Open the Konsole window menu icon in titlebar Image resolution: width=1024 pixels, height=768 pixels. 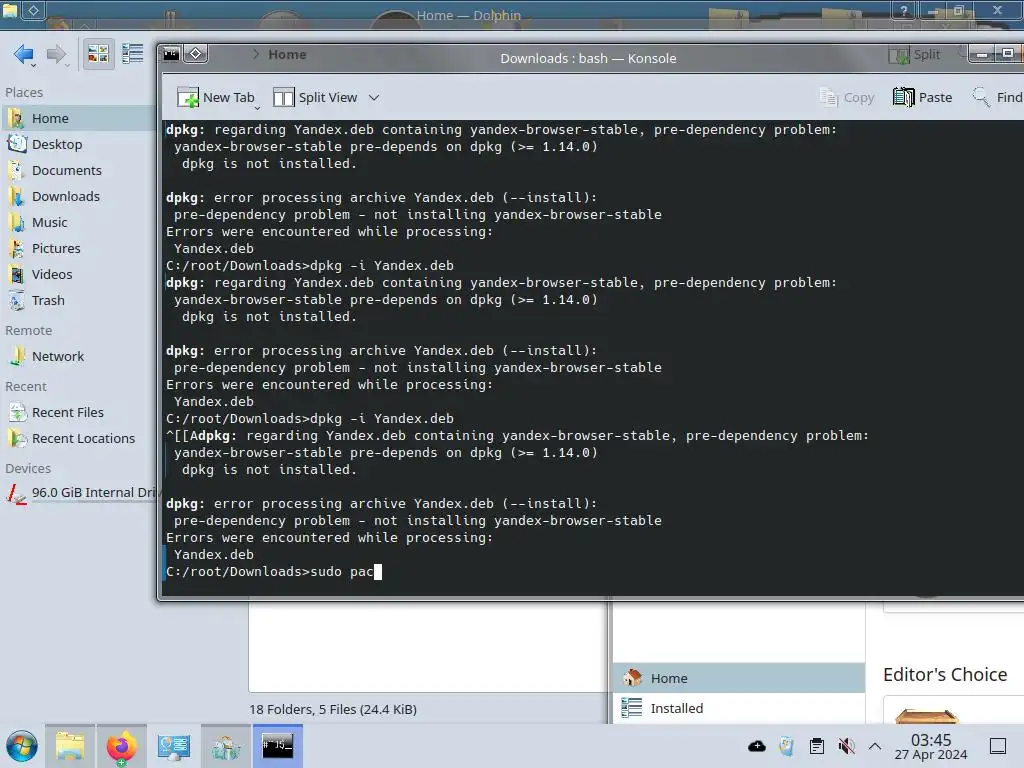pyautogui.click(x=172, y=54)
